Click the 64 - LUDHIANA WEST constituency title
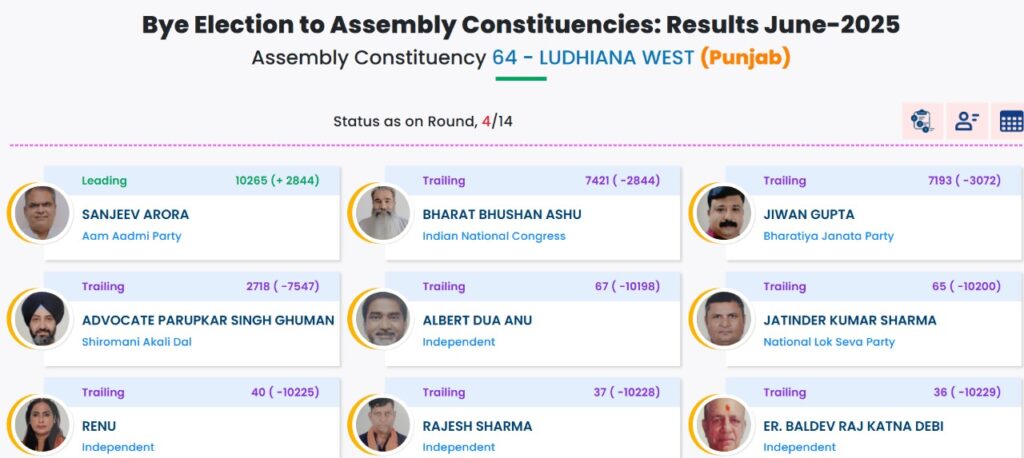1024x458 pixels. pos(593,58)
